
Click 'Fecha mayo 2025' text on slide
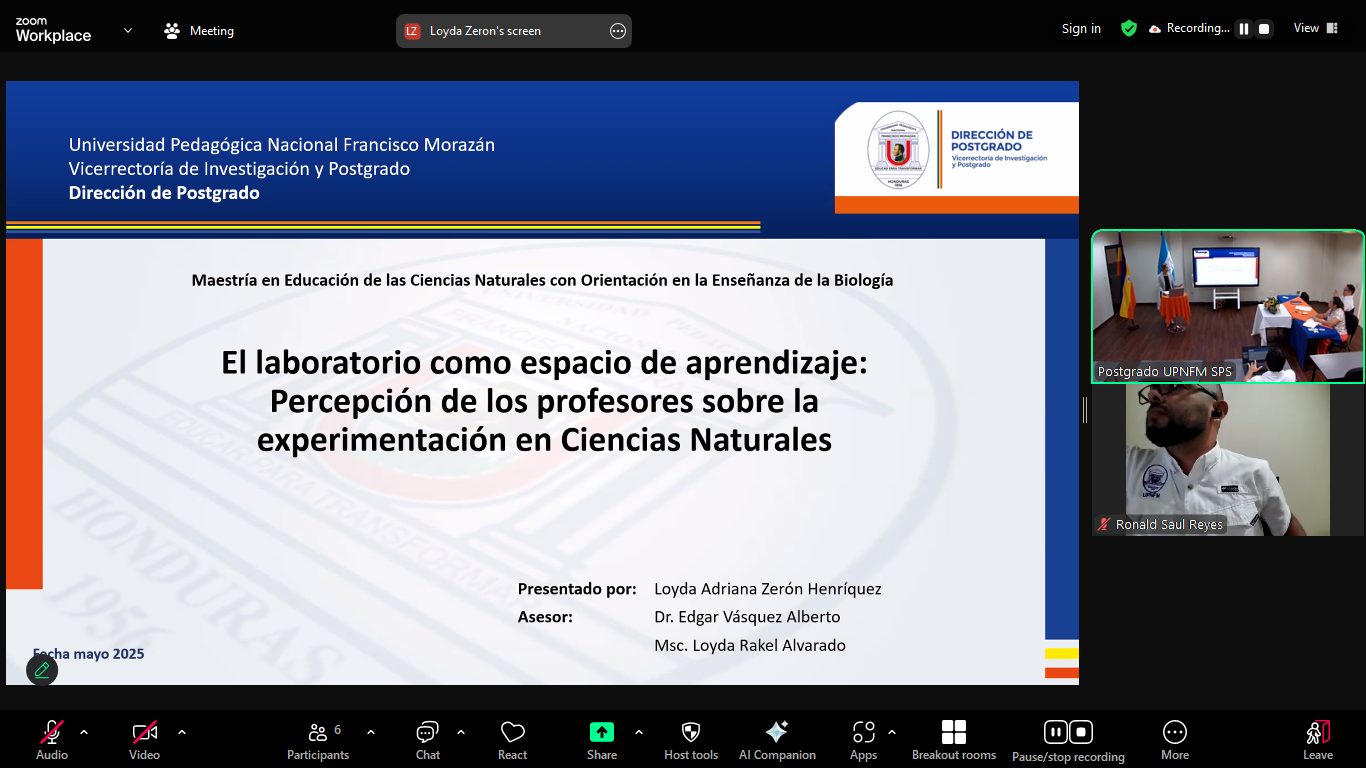coord(88,654)
